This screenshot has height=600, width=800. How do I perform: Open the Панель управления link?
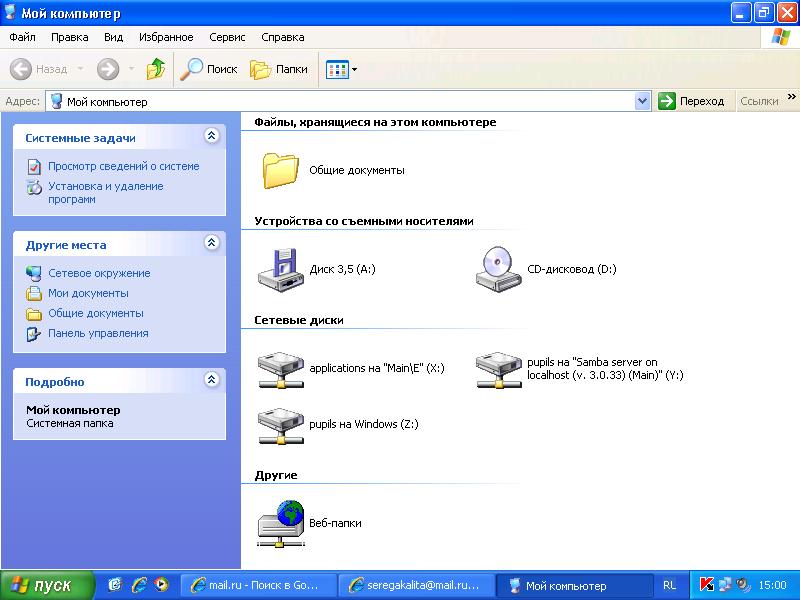click(x=98, y=333)
